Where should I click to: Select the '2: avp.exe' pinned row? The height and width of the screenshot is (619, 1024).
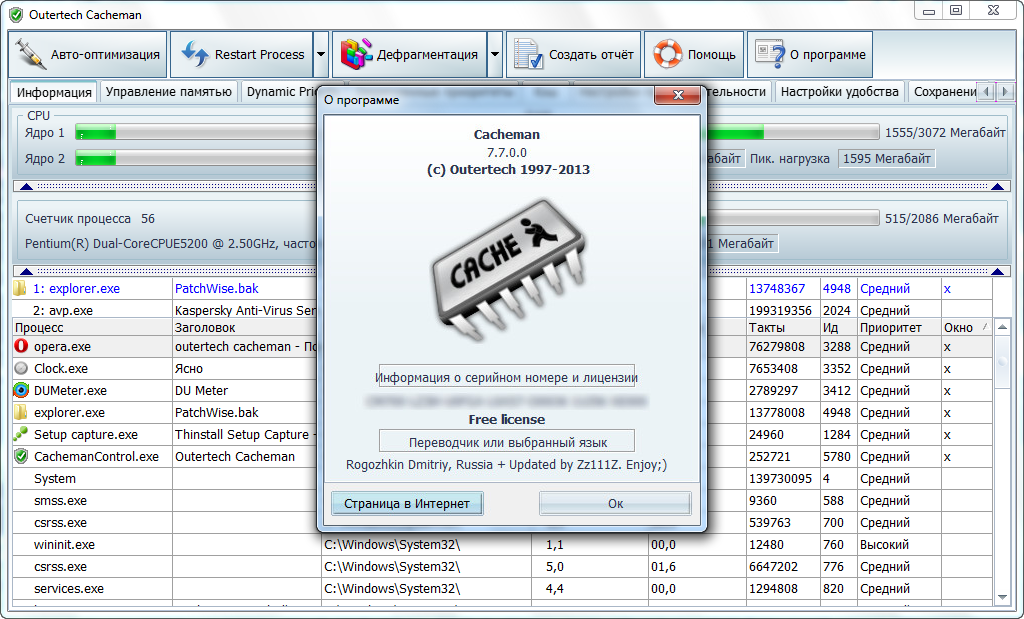click(x=502, y=310)
